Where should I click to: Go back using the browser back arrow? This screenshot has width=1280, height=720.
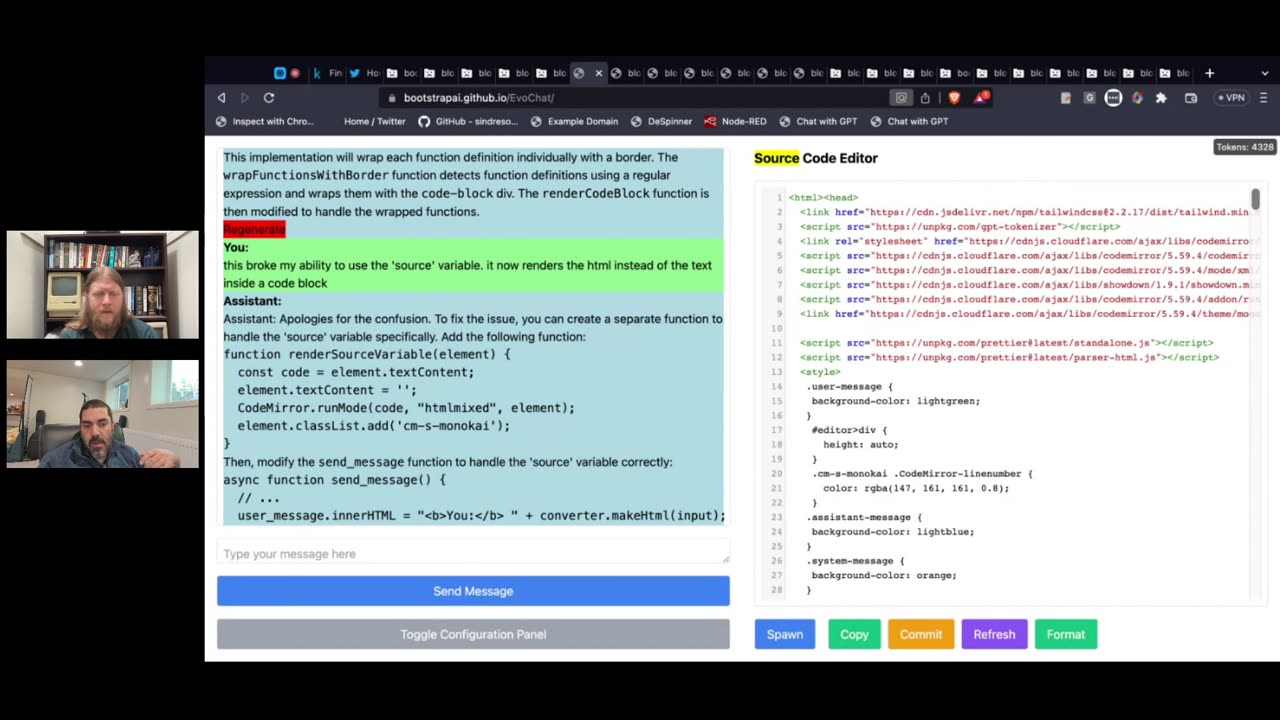click(x=222, y=98)
